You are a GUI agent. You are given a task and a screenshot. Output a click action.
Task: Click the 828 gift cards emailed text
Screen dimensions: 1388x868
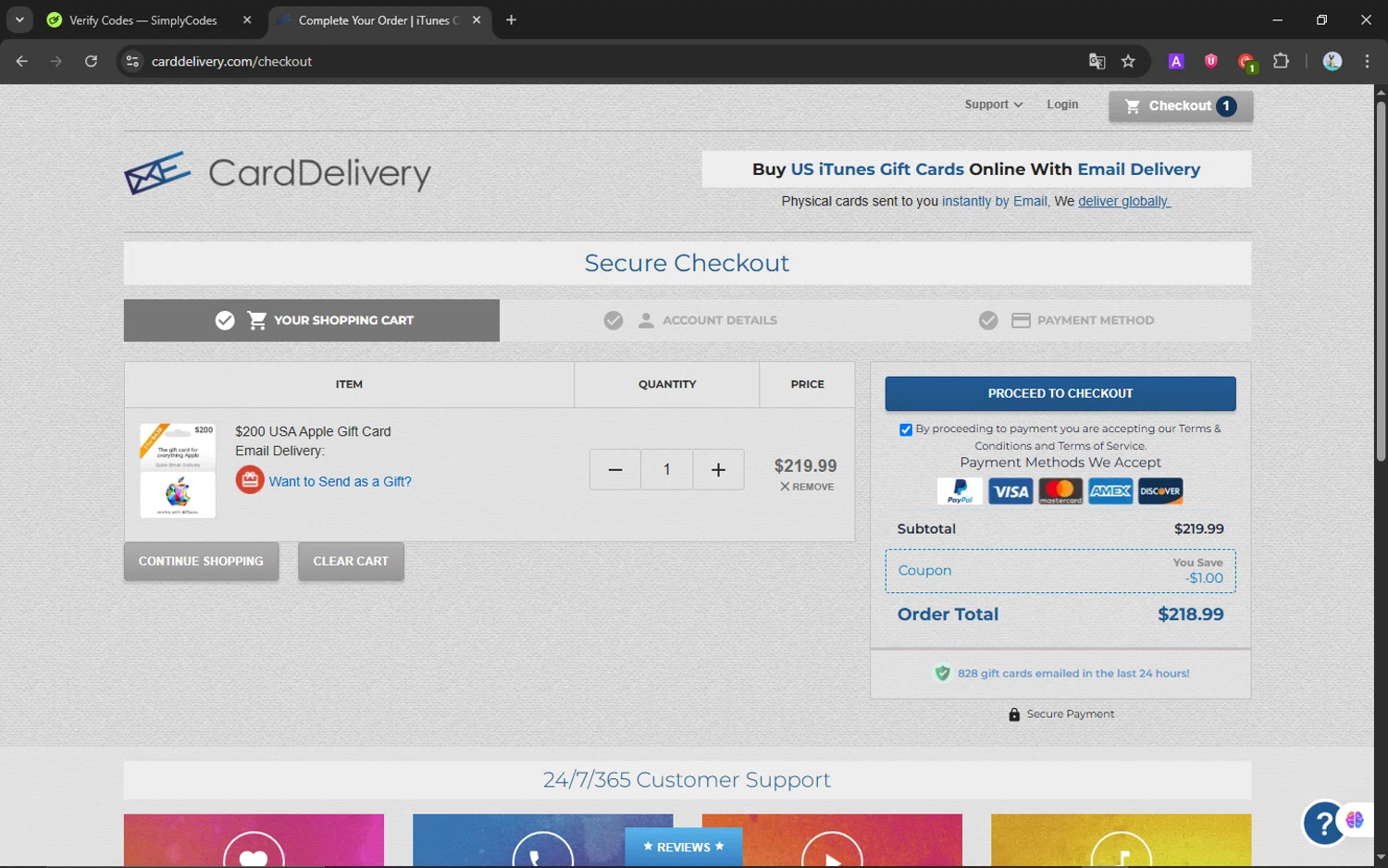point(1073,674)
